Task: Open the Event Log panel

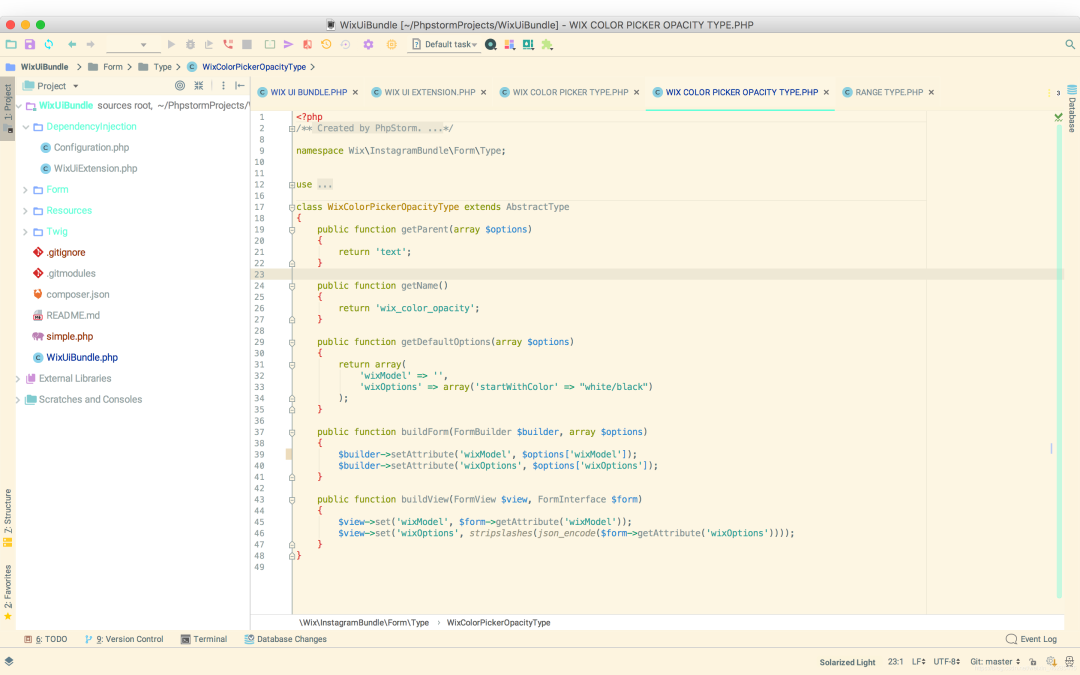Action: click(1031, 639)
